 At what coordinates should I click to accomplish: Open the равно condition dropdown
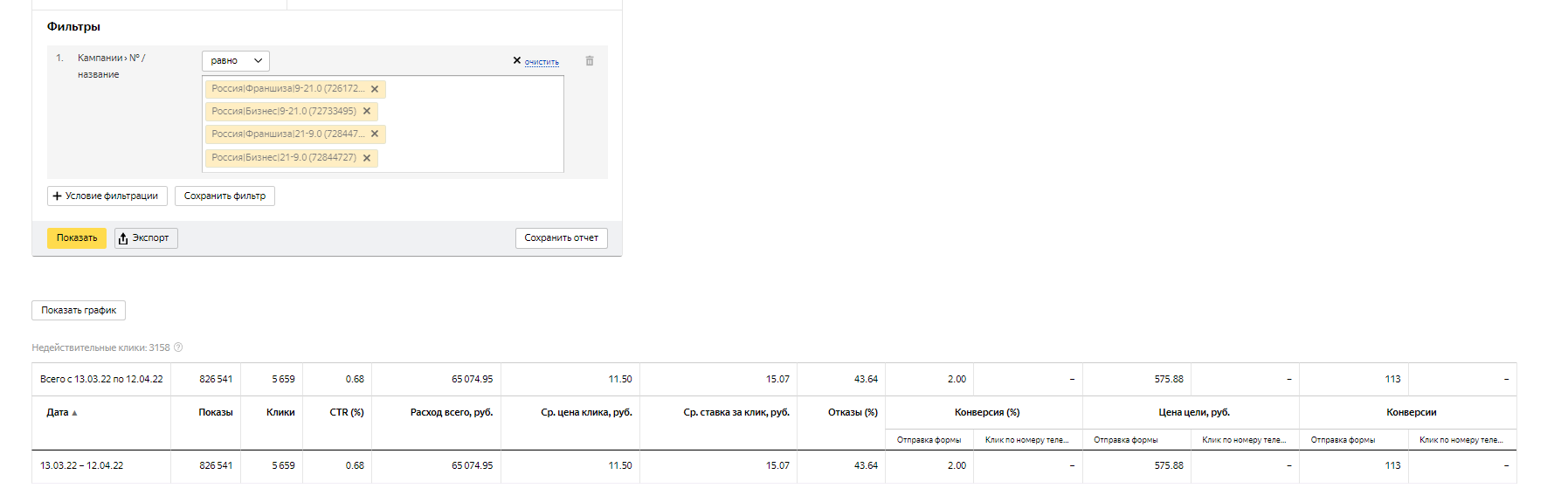[x=236, y=61]
